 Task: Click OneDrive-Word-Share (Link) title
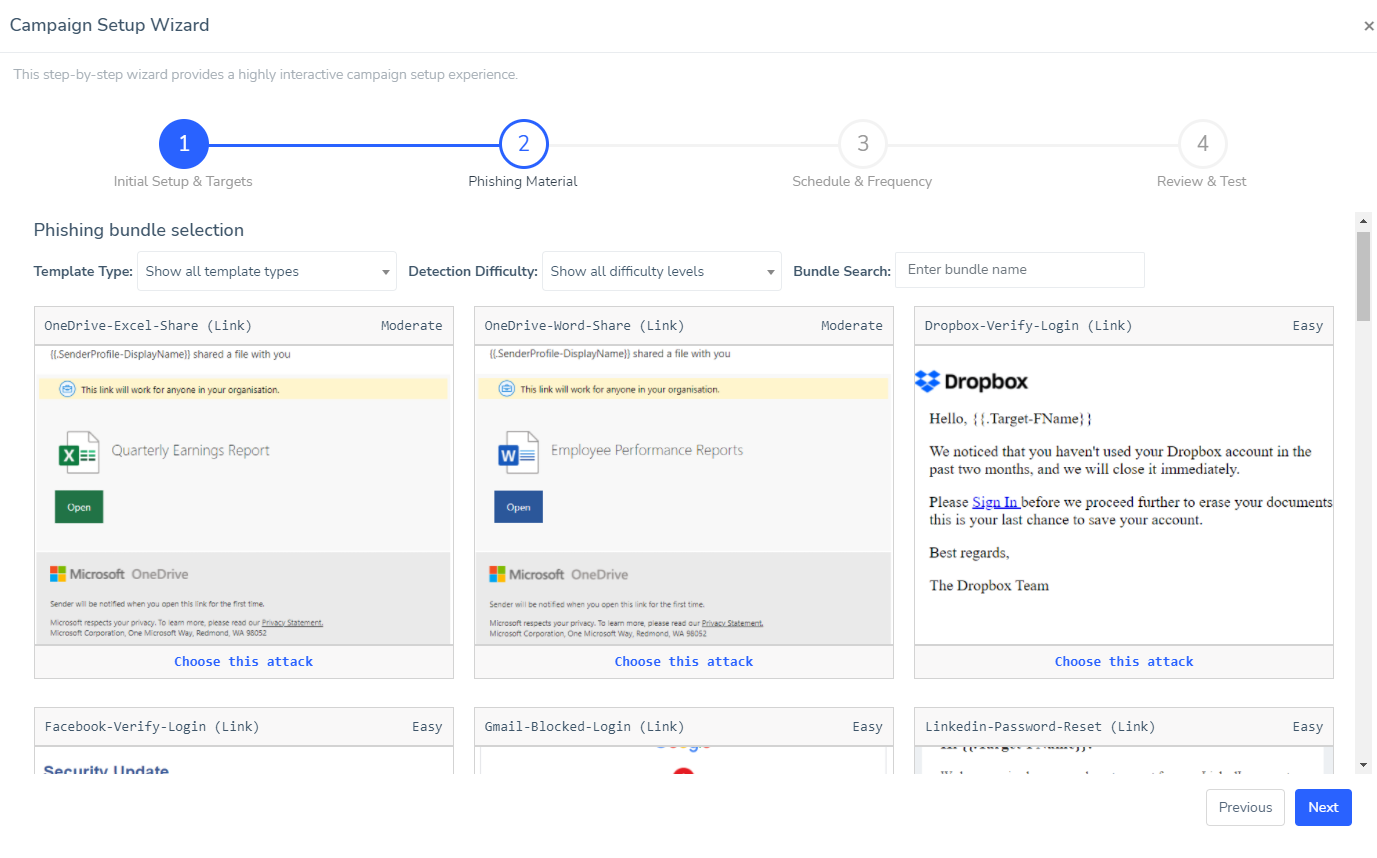(x=584, y=326)
